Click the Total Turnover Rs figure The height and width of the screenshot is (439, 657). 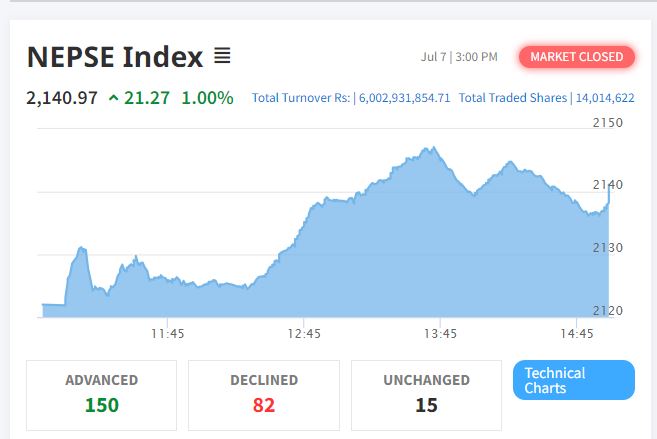[351, 98]
